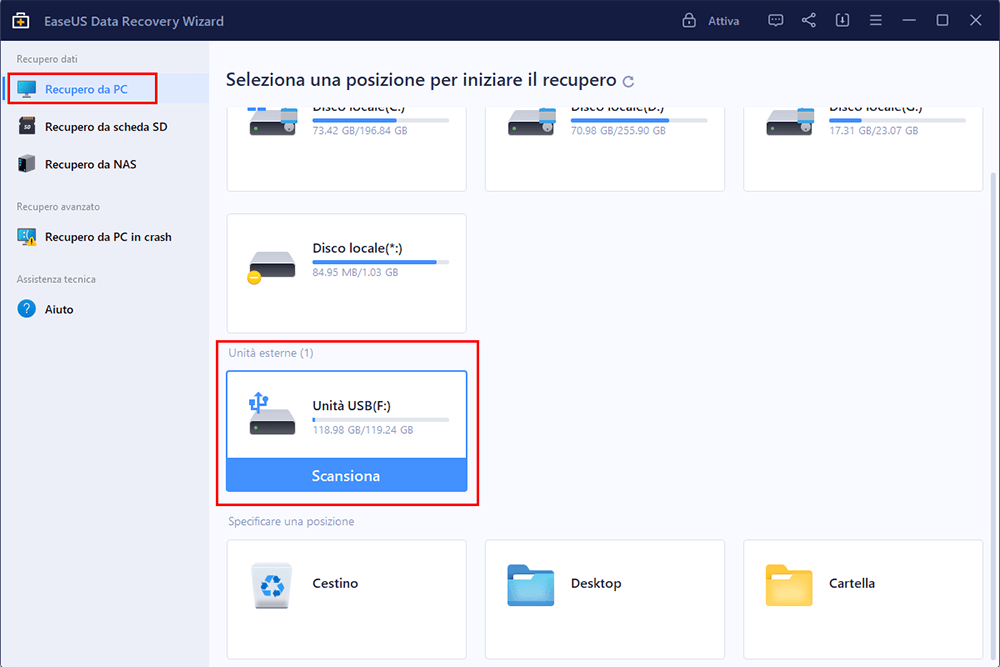Open Recupero da PC in crash
1000x667 pixels.
(106, 237)
